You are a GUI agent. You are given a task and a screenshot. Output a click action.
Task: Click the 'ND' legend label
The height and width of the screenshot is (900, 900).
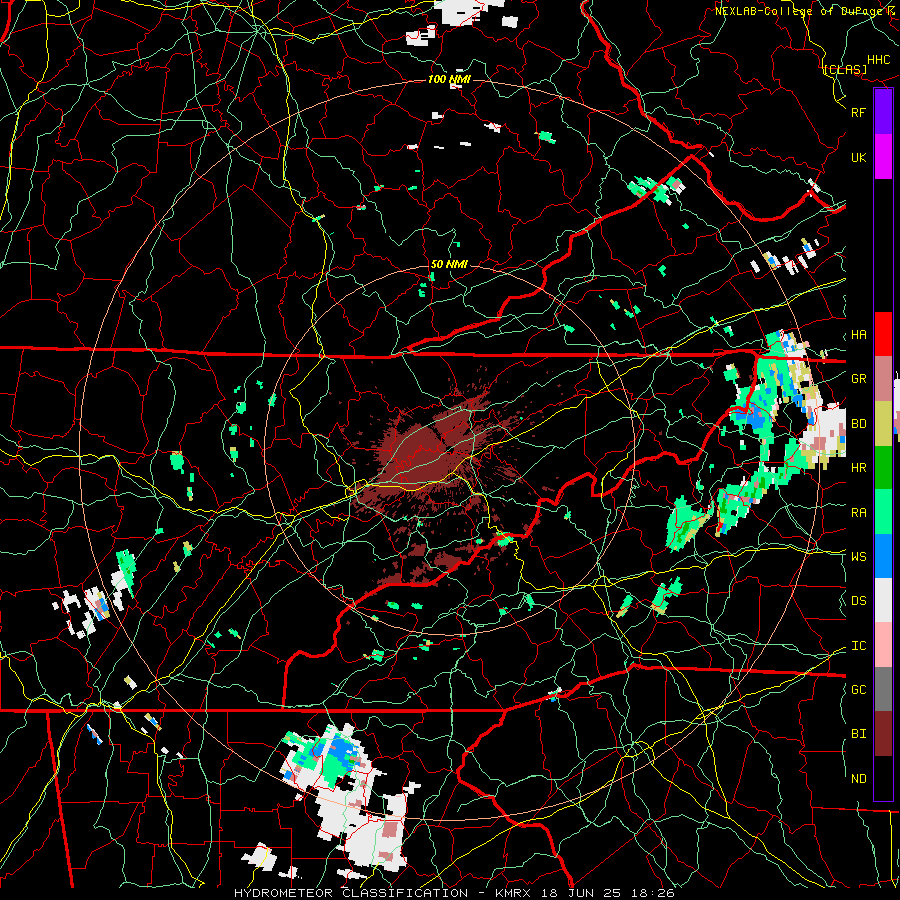click(x=859, y=779)
